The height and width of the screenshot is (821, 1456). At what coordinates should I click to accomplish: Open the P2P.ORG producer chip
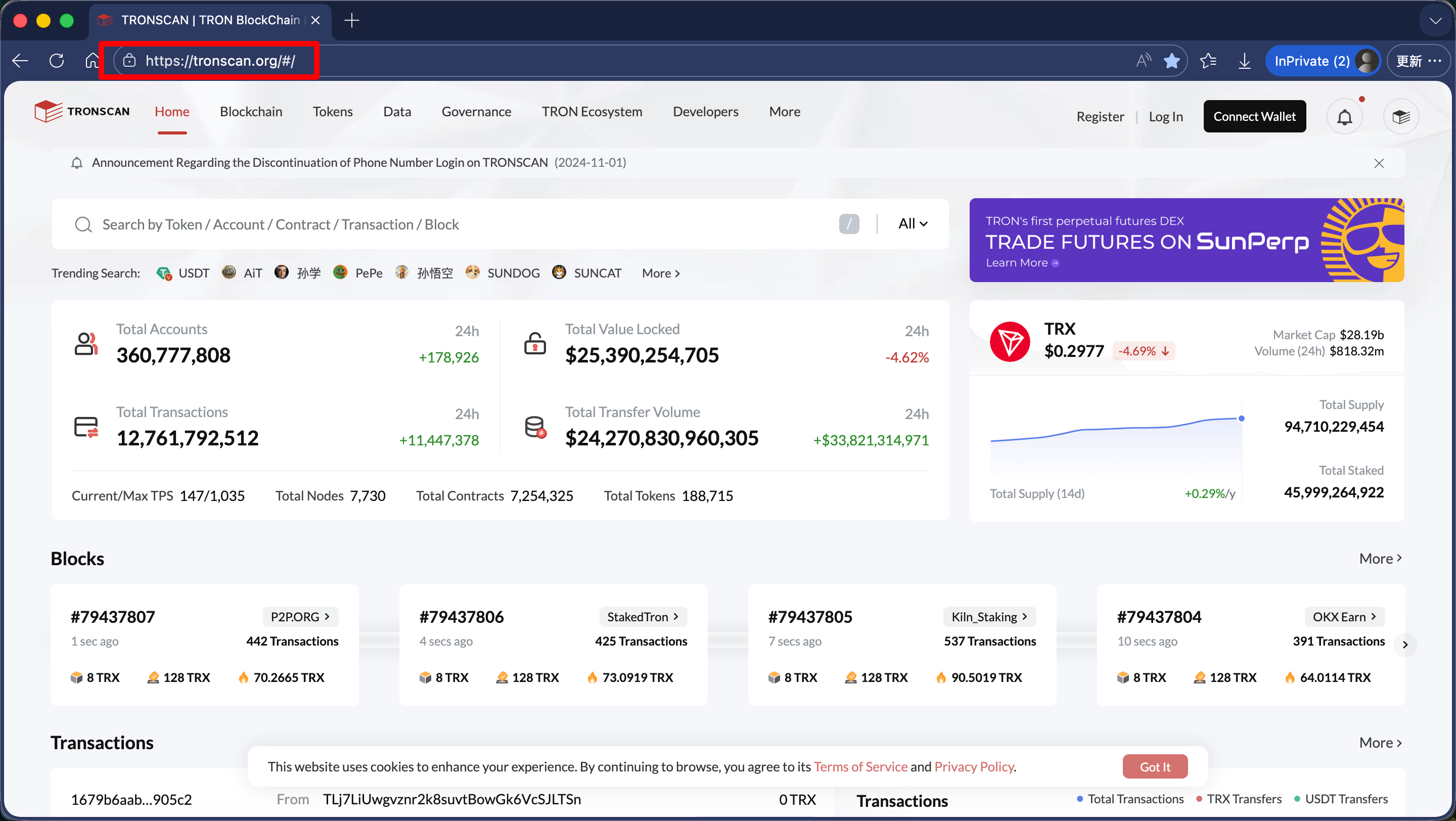click(300, 617)
